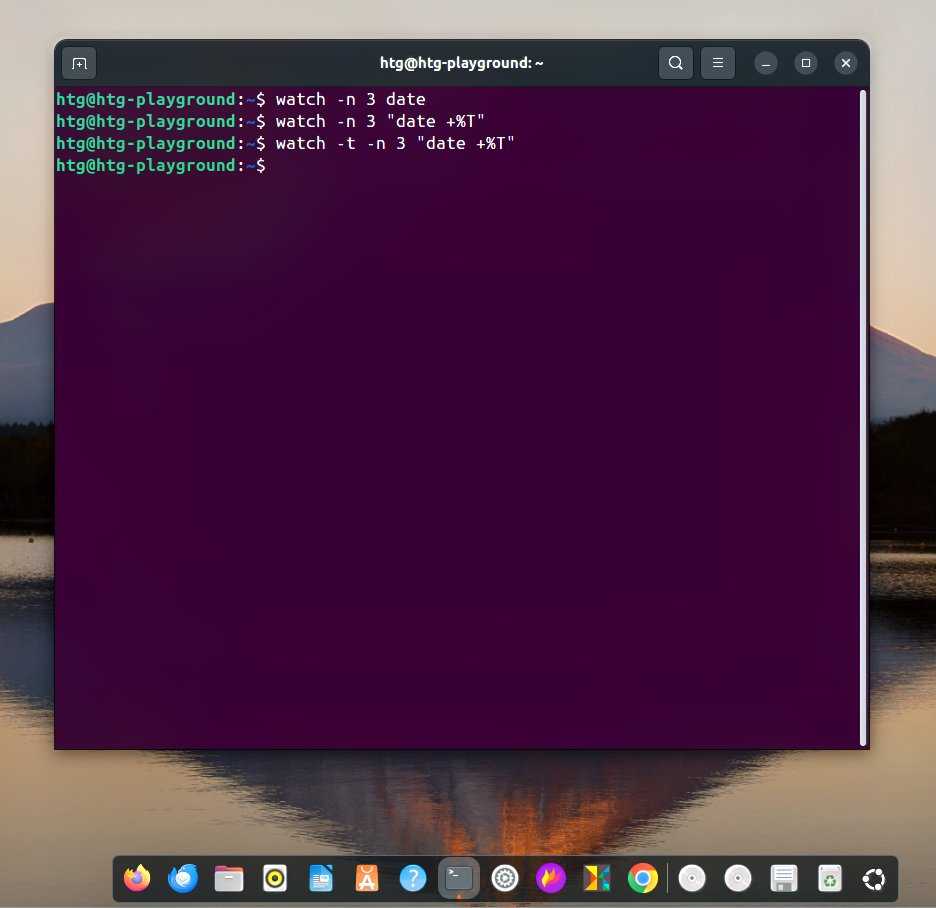Launch the purple flame app in the dock
Viewport: 936px width, 908px height.
point(550,879)
